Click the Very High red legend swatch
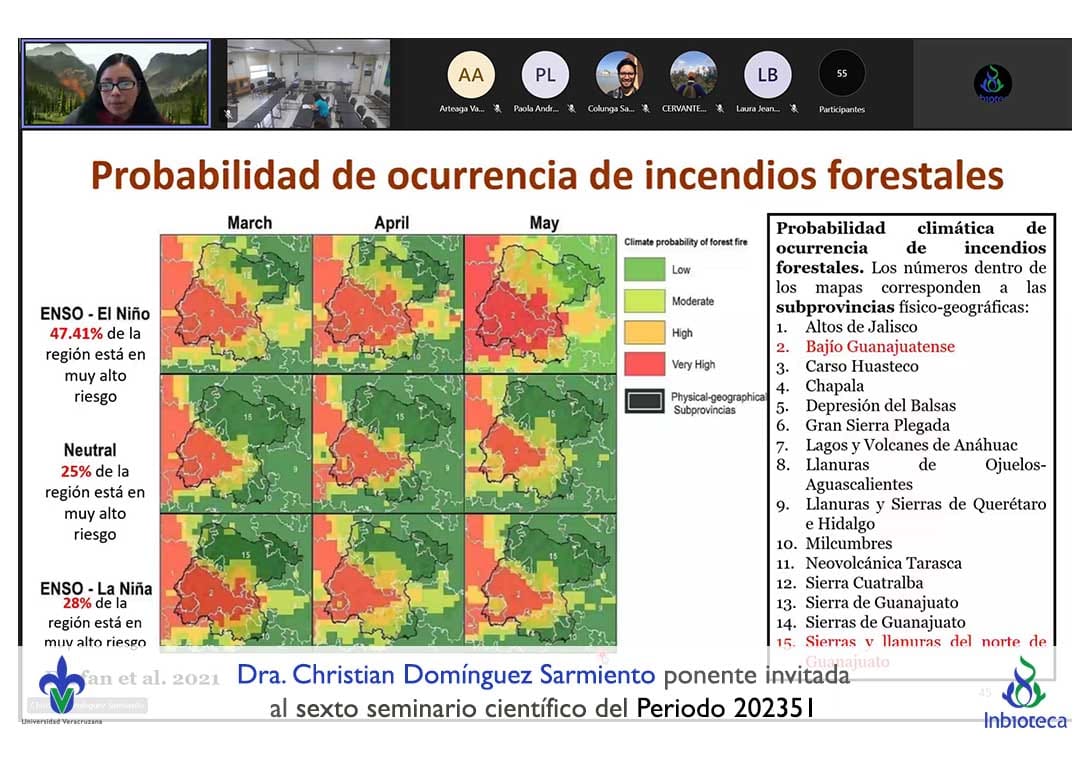Image resolution: width=1090 pixels, height=760 pixels. tap(643, 364)
